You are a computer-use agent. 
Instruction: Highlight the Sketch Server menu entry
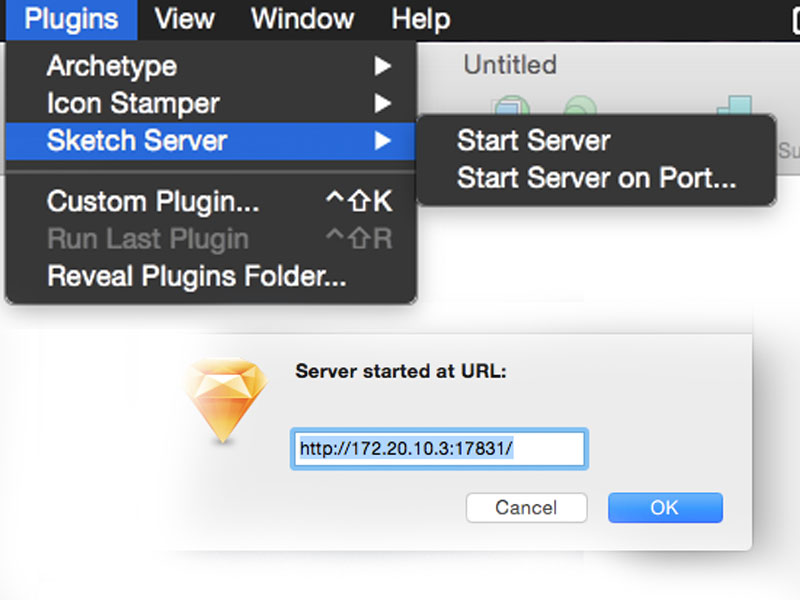(x=211, y=140)
